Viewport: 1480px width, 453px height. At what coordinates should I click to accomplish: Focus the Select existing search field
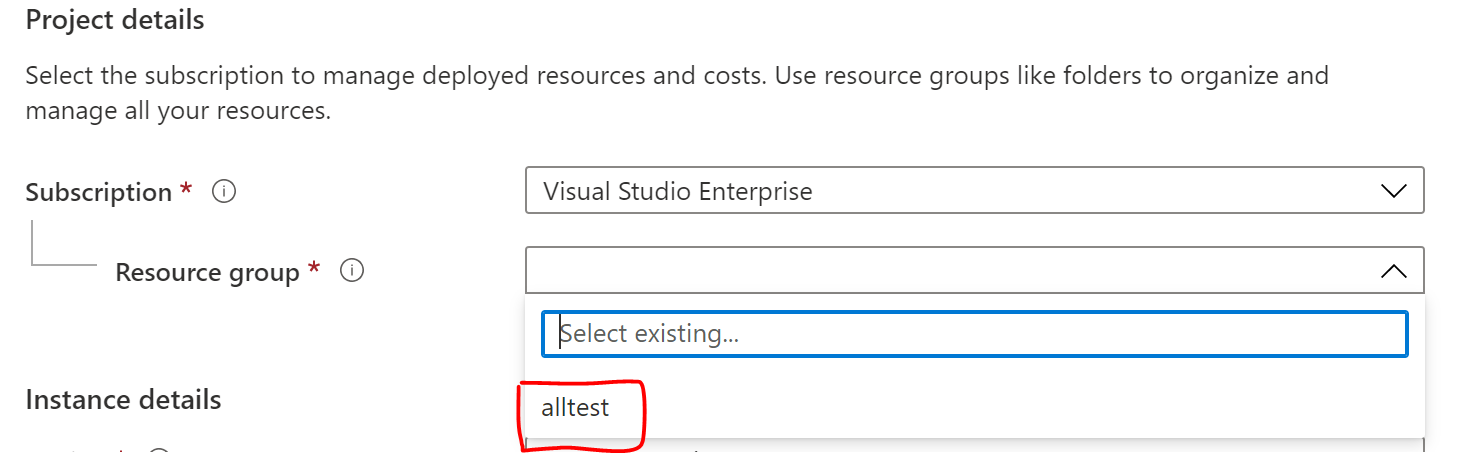coord(974,333)
